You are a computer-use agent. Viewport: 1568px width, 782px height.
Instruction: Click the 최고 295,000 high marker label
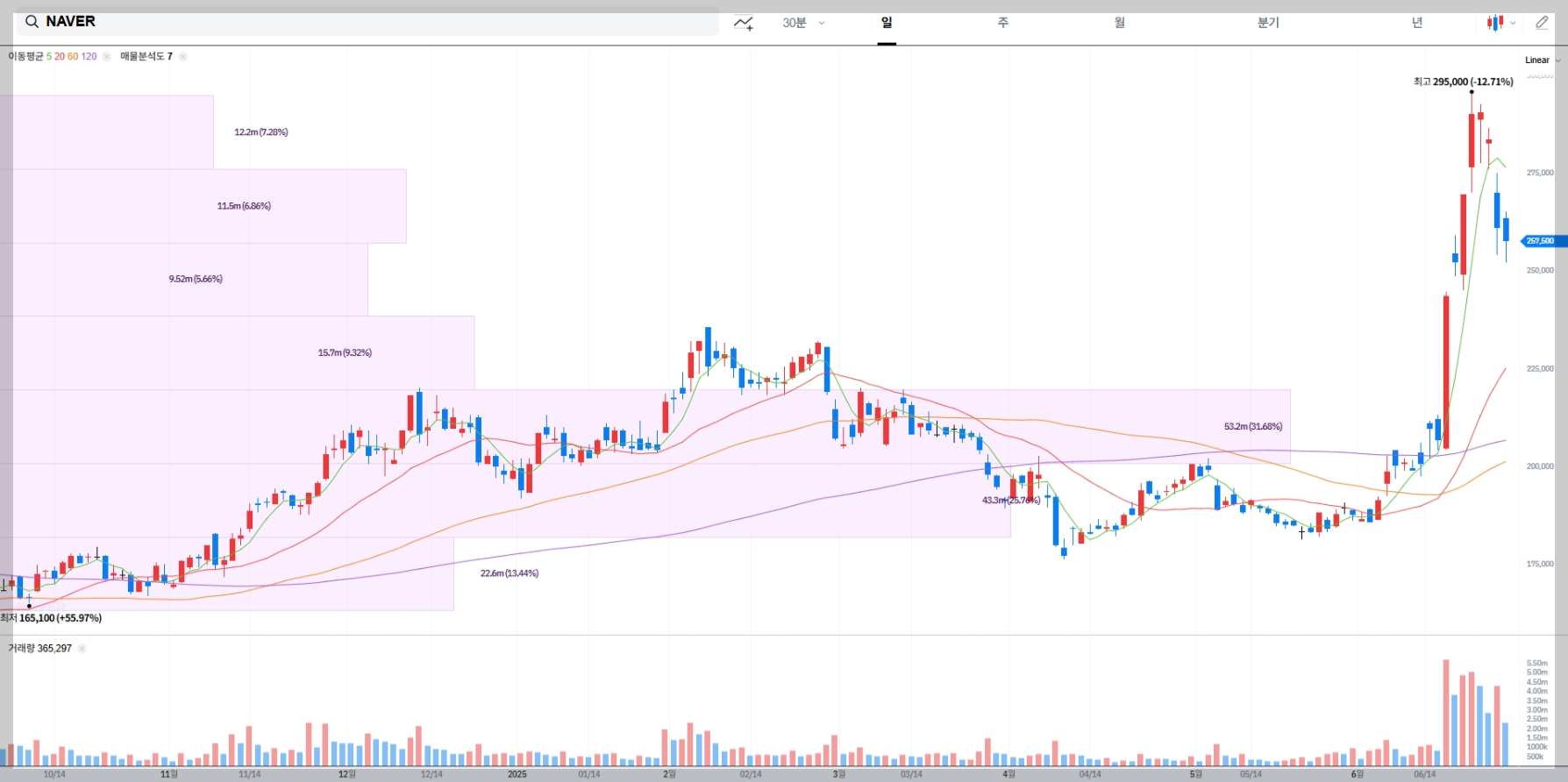click(x=1463, y=82)
